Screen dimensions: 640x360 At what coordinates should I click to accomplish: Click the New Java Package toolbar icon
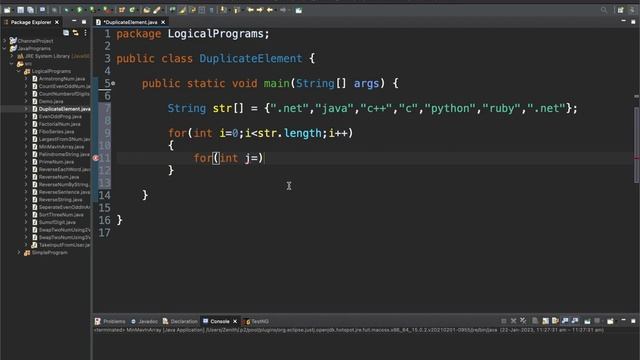pyautogui.click(x=122, y=10)
